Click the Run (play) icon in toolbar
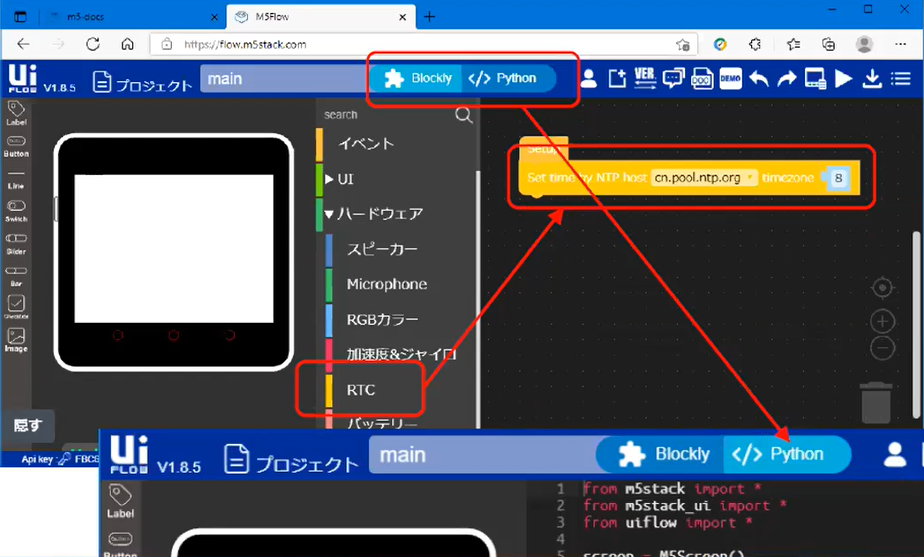The height and width of the screenshot is (557, 924). click(x=844, y=79)
